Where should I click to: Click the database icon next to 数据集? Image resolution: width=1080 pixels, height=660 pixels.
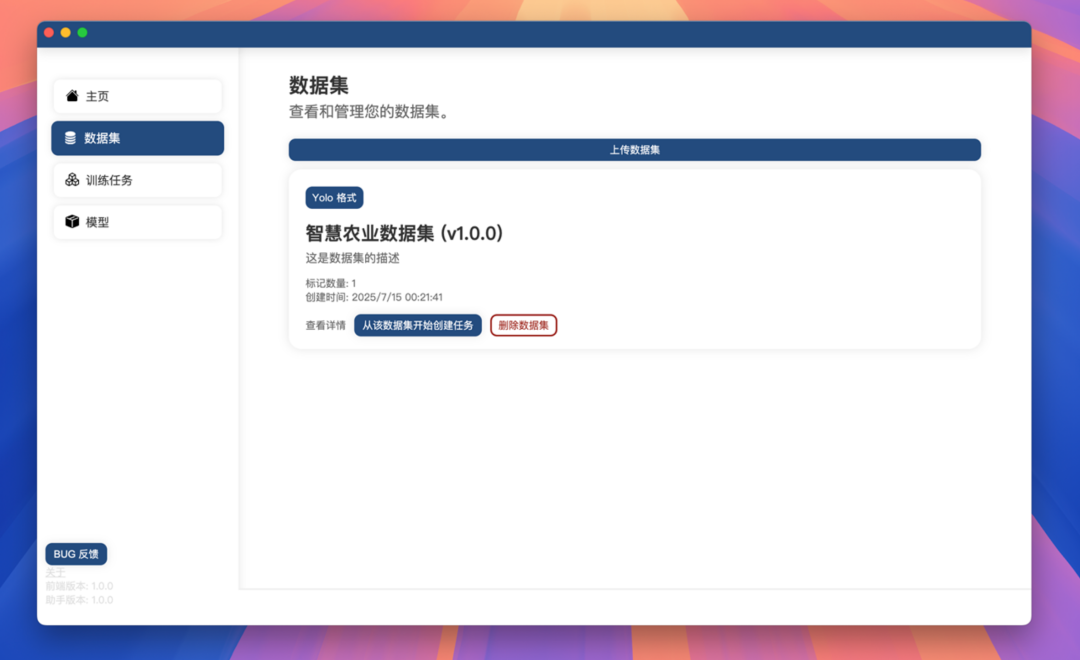coord(71,138)
